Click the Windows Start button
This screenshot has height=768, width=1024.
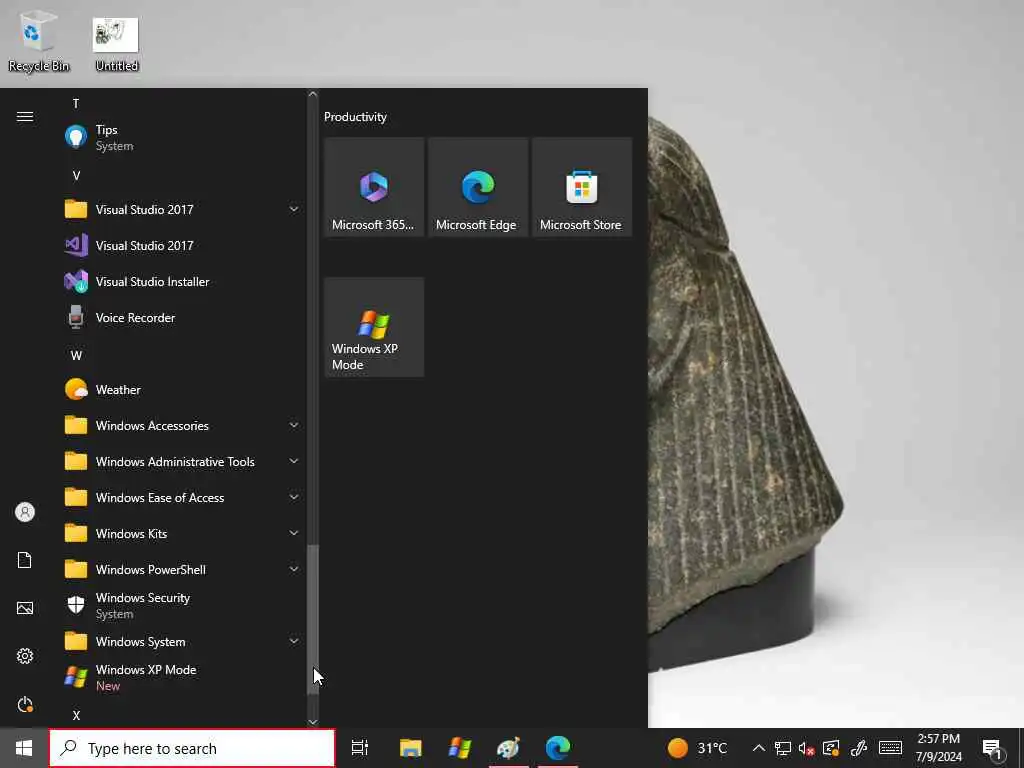tap(24, 748)
